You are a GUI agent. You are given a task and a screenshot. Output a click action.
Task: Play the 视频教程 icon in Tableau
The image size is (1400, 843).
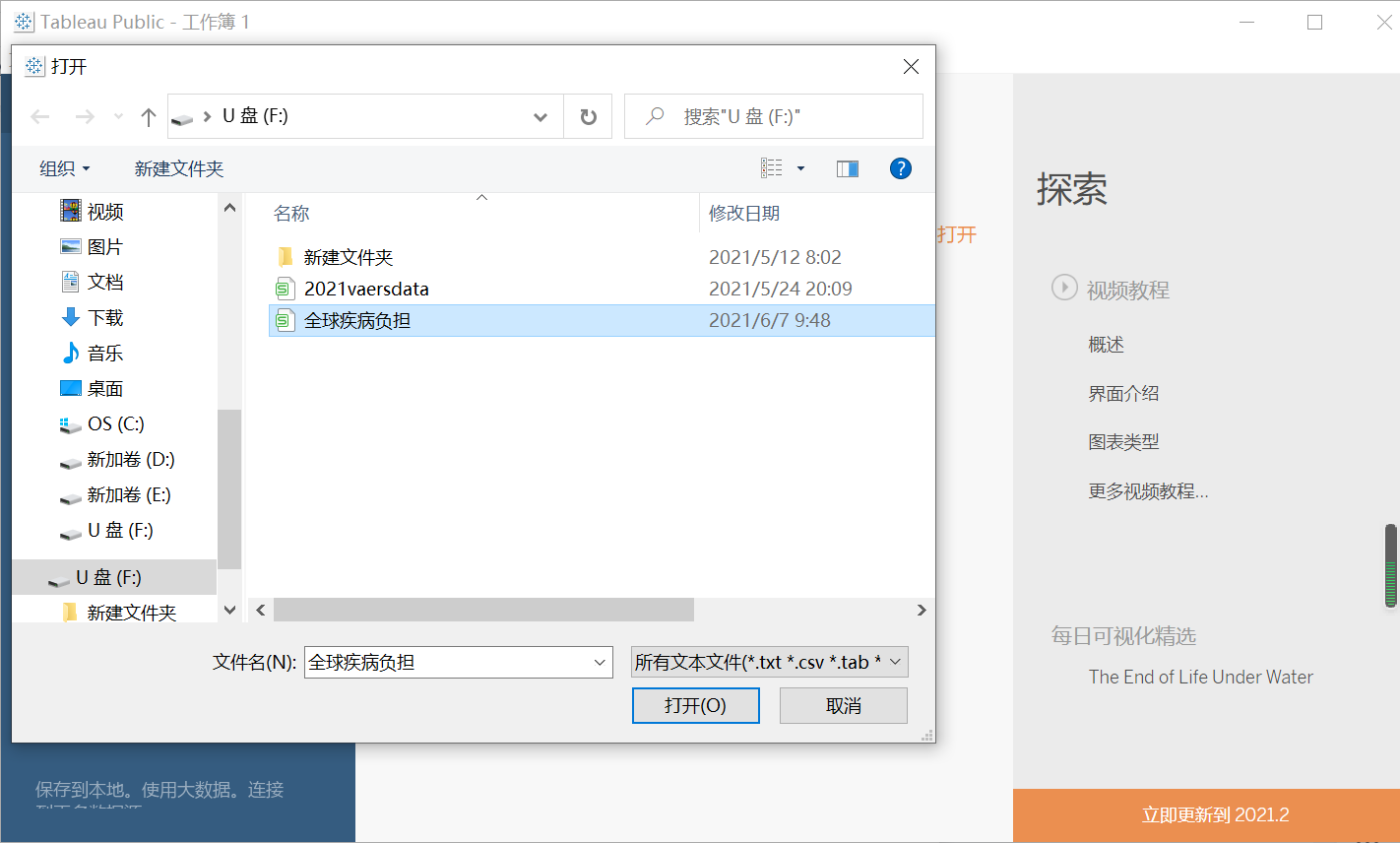click(x=1064, y=288)
